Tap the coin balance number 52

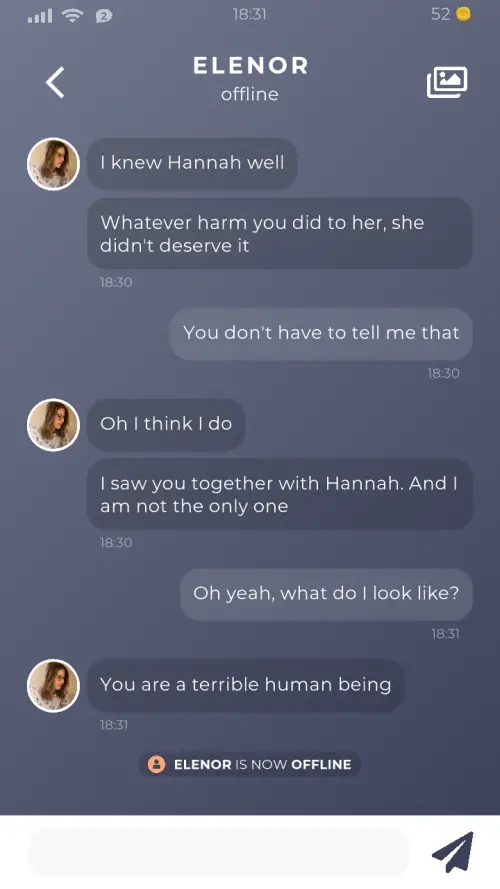440,14
